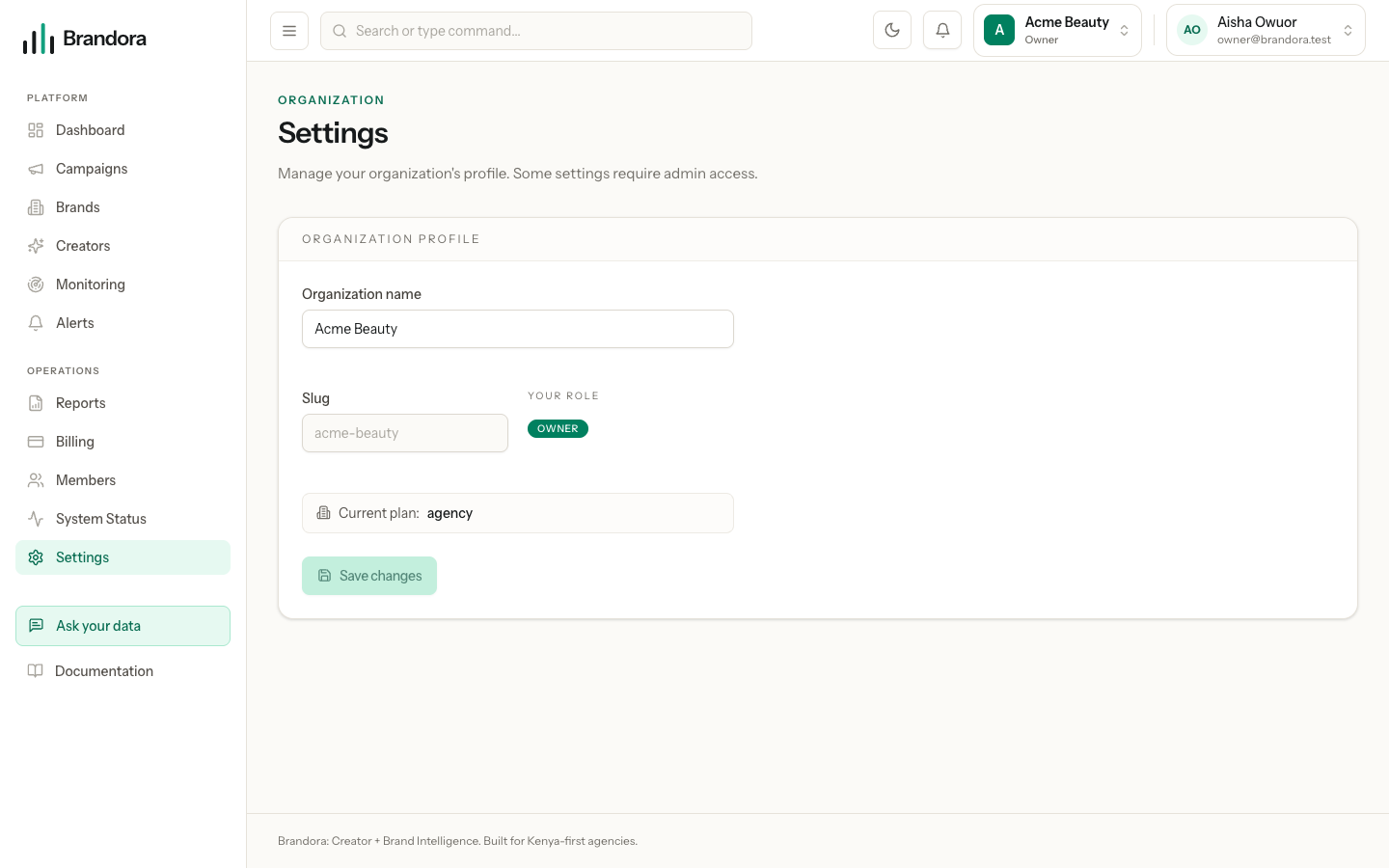Viewport: 1389px width, 868px height.
Task: Click the disabled Slug field
Action: [405, 433]
